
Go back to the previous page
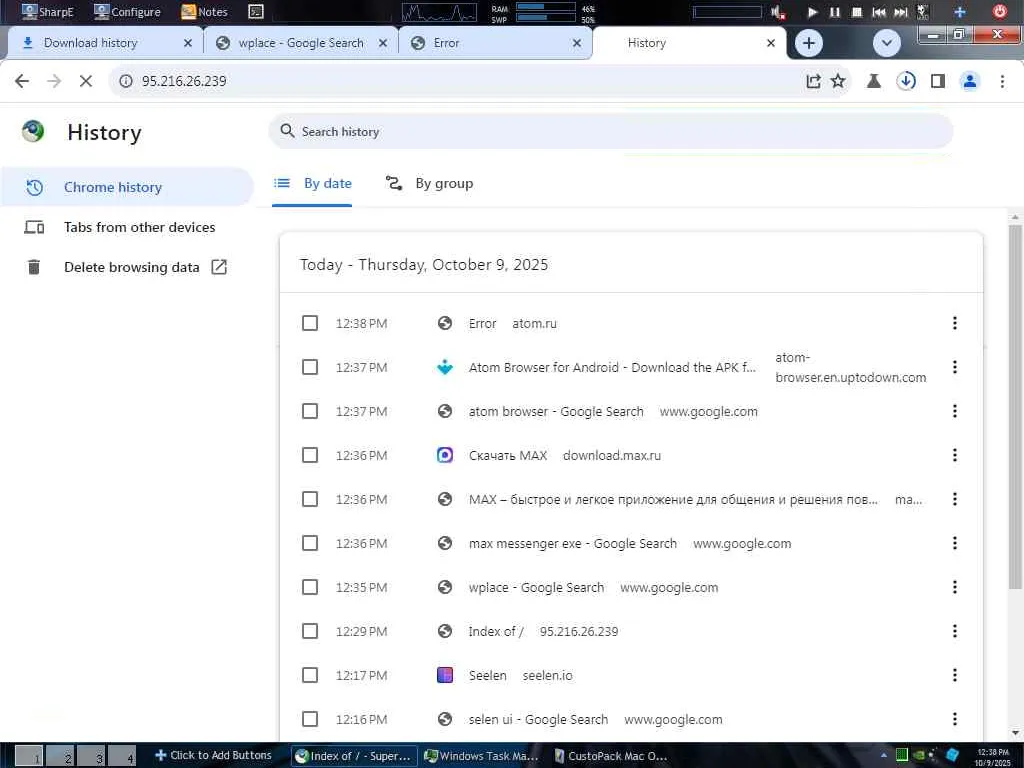(x=22, y=81)
